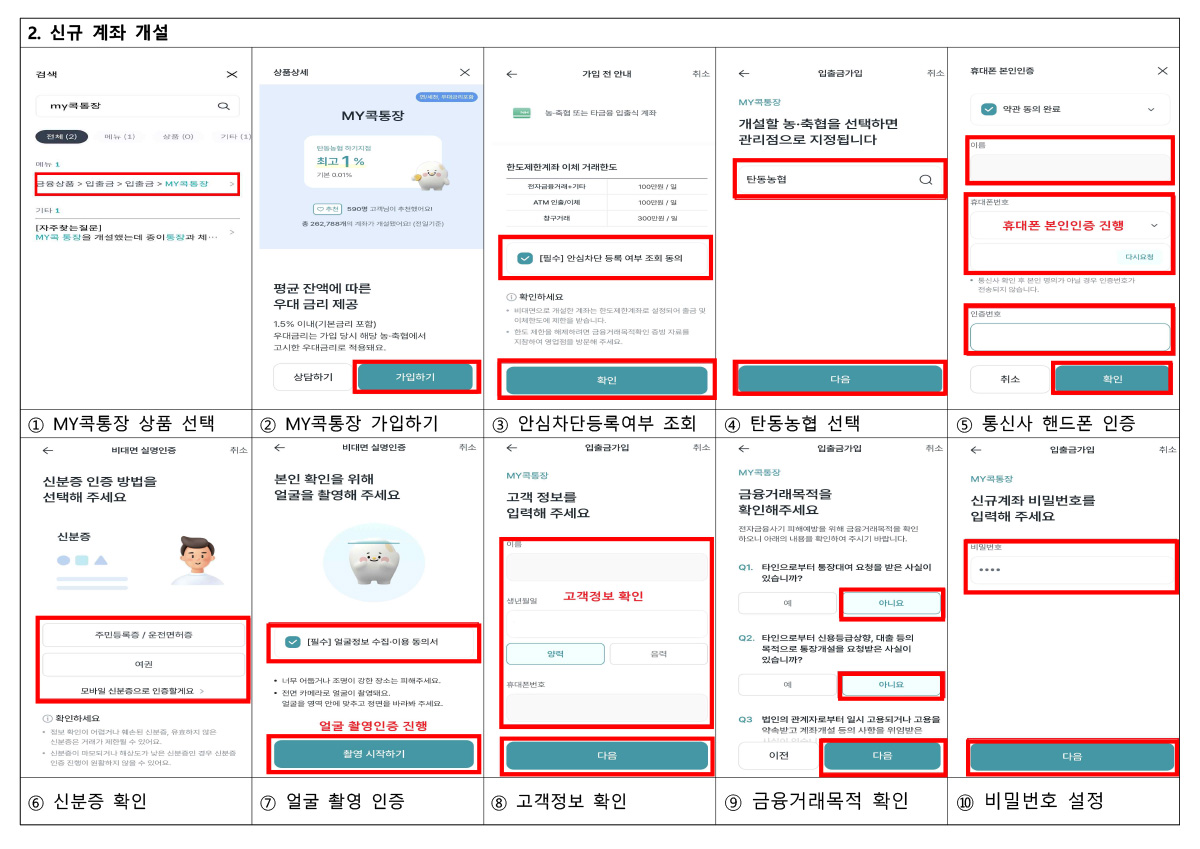Click 다음 on 신규계좌 비밀번호 screen
1200x849 pixels.
click(x=1072, y=757)
